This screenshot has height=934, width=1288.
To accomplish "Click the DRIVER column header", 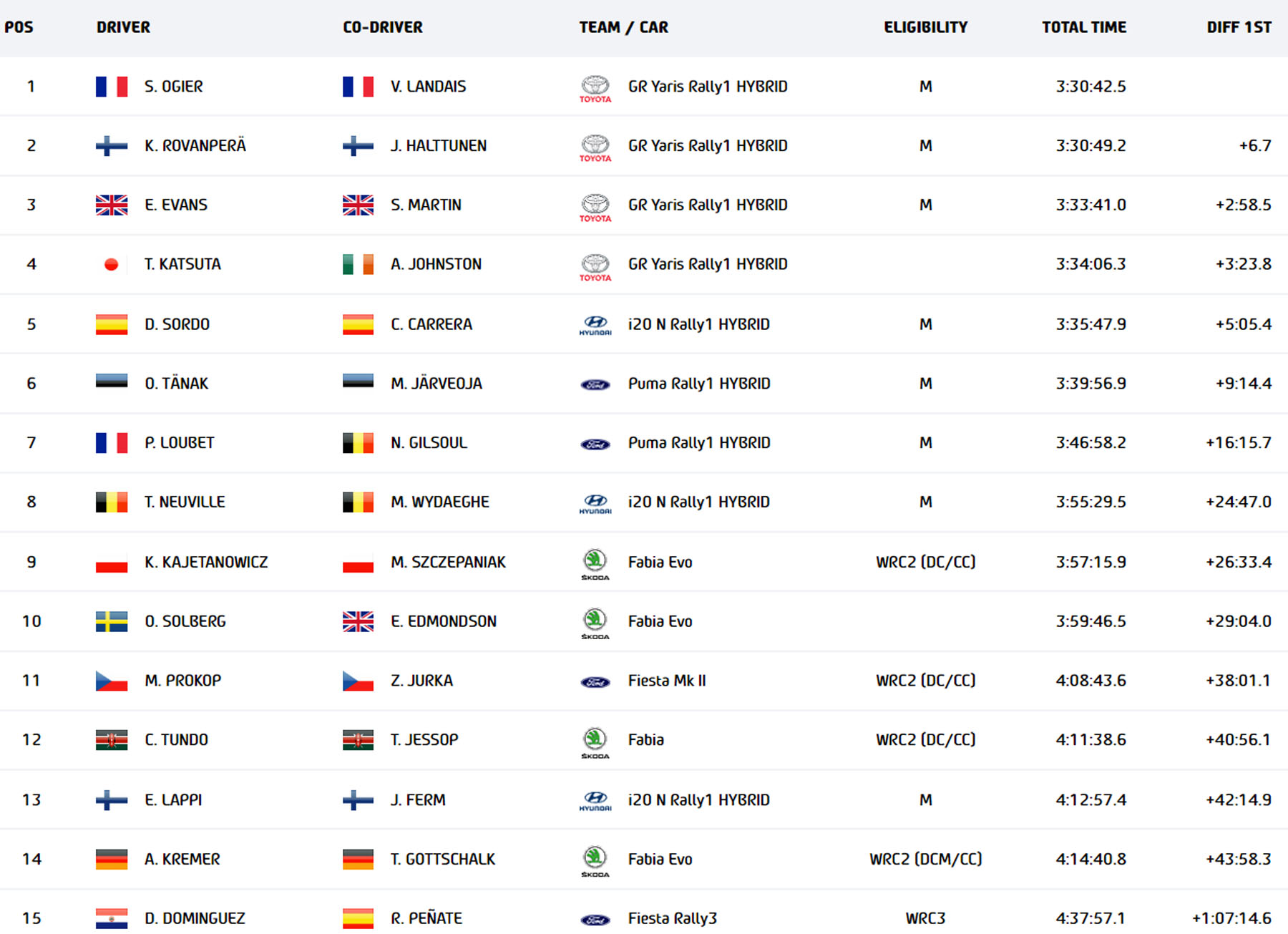I will click(123, 27).
